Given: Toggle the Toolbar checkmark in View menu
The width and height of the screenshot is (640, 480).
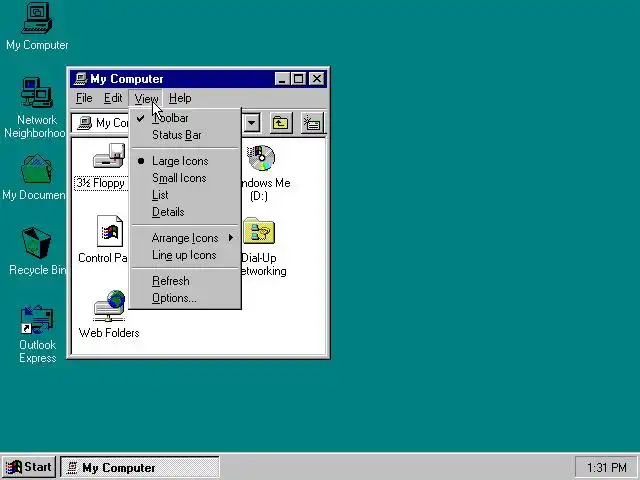Looking at the screenshot, I should point(185,118).
